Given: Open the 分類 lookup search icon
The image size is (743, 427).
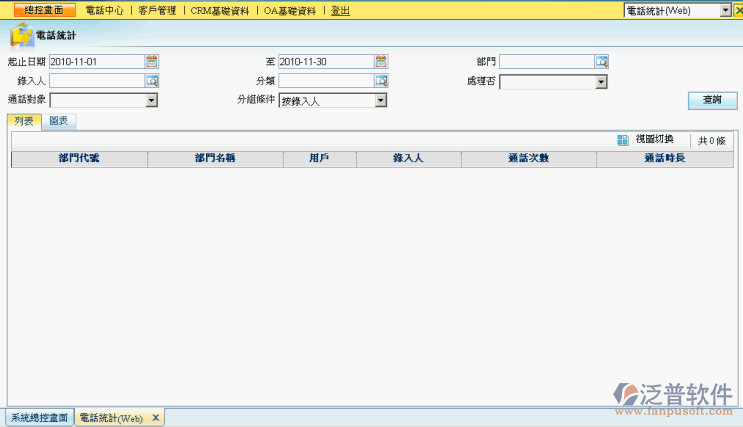Looking at the screenshot, I should point(381,81).
